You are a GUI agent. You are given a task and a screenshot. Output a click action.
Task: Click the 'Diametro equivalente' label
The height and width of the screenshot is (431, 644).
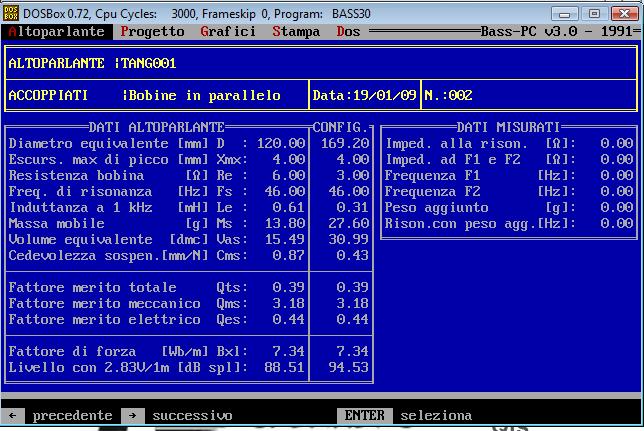point(88,143)
